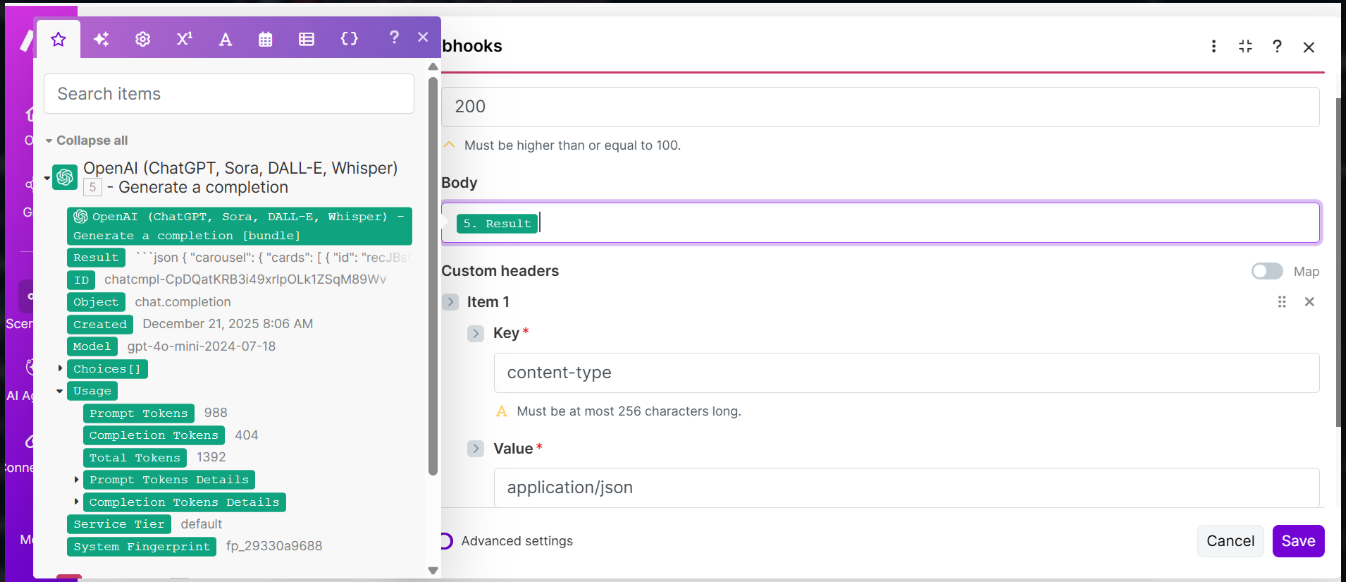Open date and time functions calendar tab
Viewport: 1346px width, 582px height.
point(266,39)
